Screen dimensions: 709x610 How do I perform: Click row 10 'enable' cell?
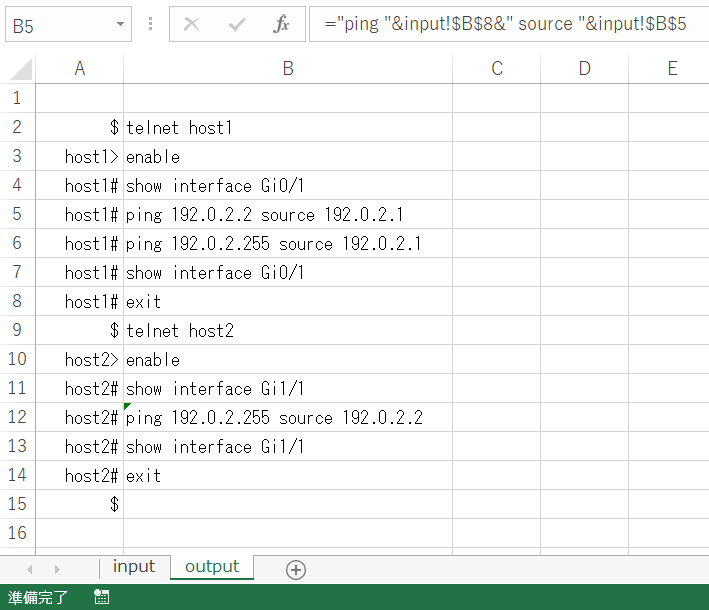pyautogui.click(x=288, y=359)
